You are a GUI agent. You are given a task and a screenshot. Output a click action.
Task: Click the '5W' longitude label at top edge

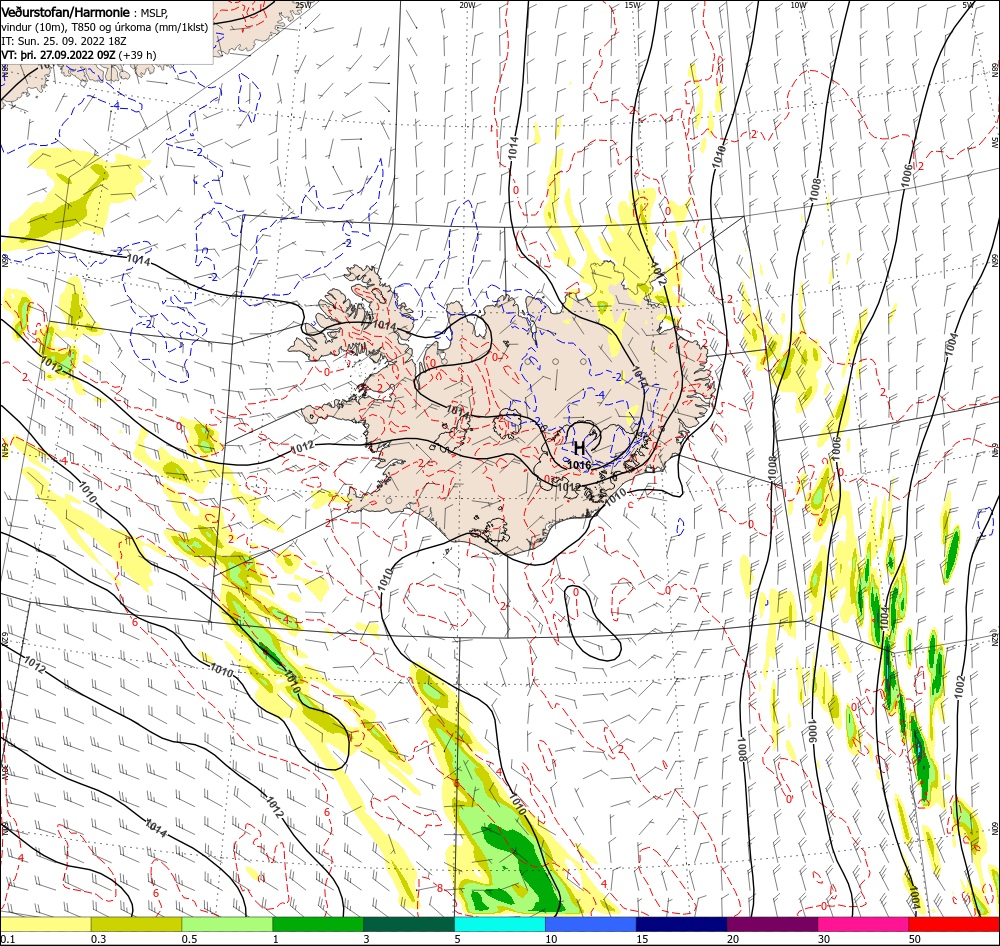coord(968,5)
